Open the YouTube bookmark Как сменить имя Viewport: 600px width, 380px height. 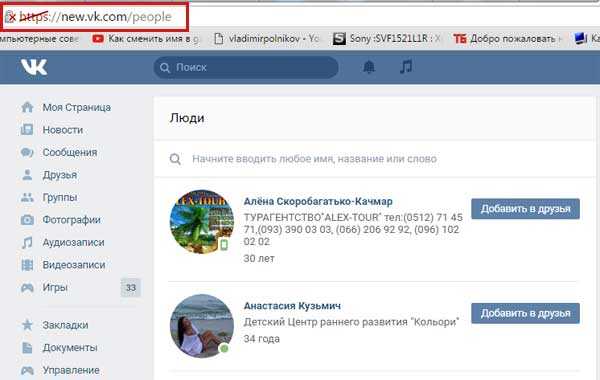point(146,39)
